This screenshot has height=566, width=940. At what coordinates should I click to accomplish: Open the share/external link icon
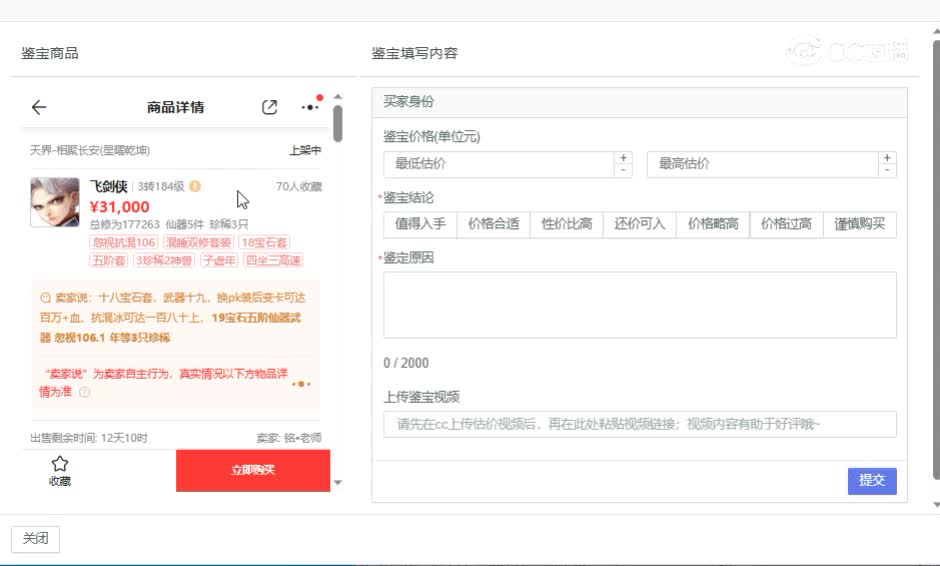269,107
